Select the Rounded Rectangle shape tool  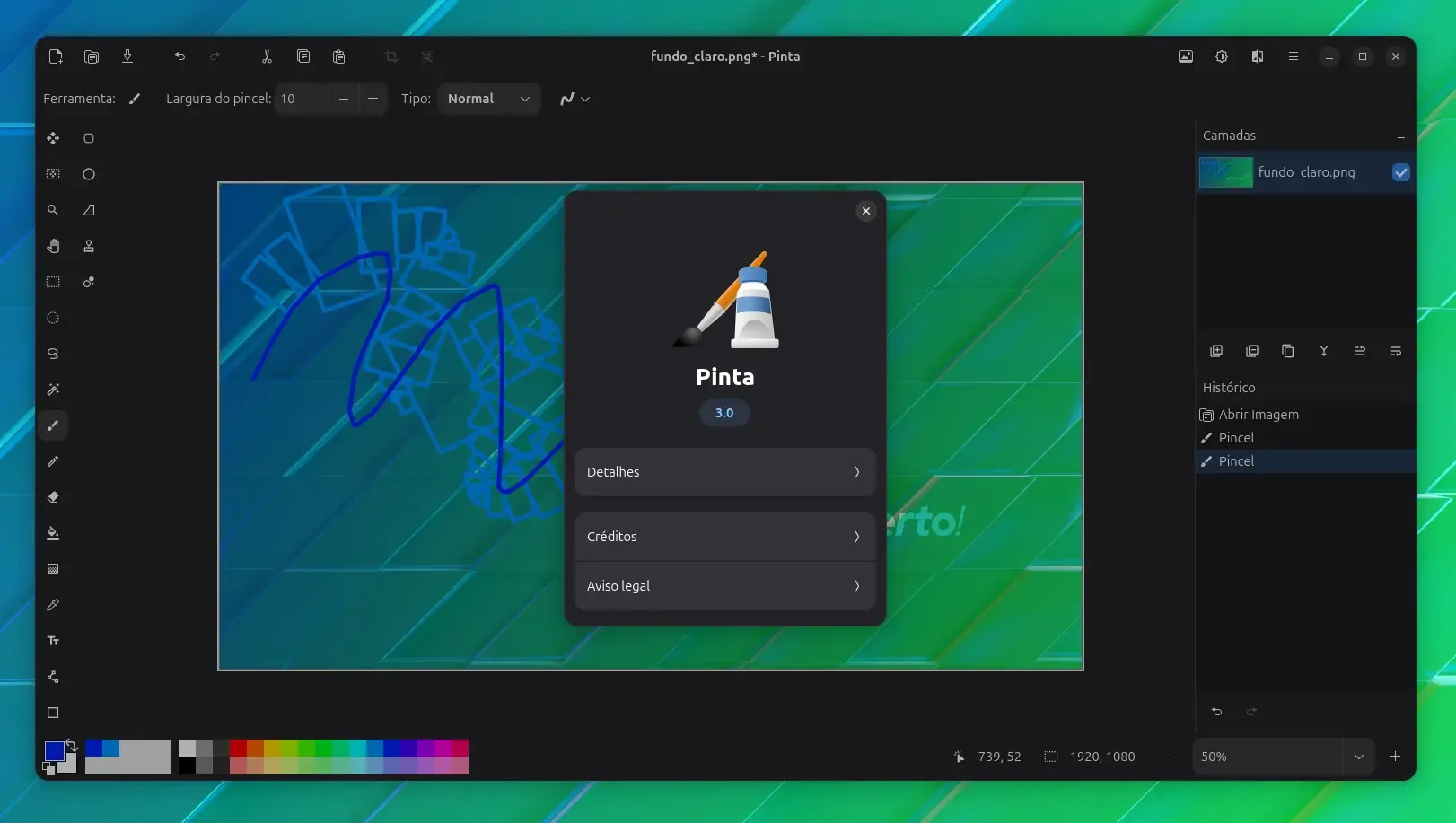click(89, 138)
